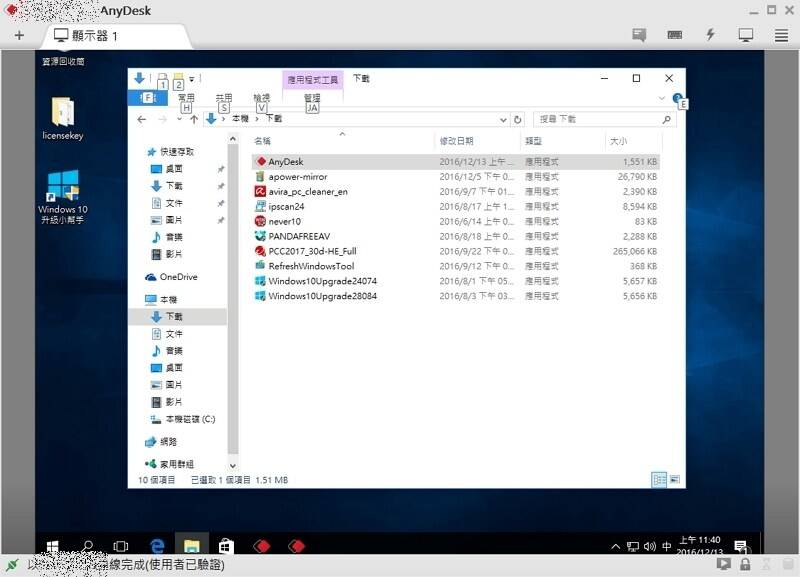Sort files by the 大小 column
Viewport: 800px width, 577px height.
(x=618, y=141)
